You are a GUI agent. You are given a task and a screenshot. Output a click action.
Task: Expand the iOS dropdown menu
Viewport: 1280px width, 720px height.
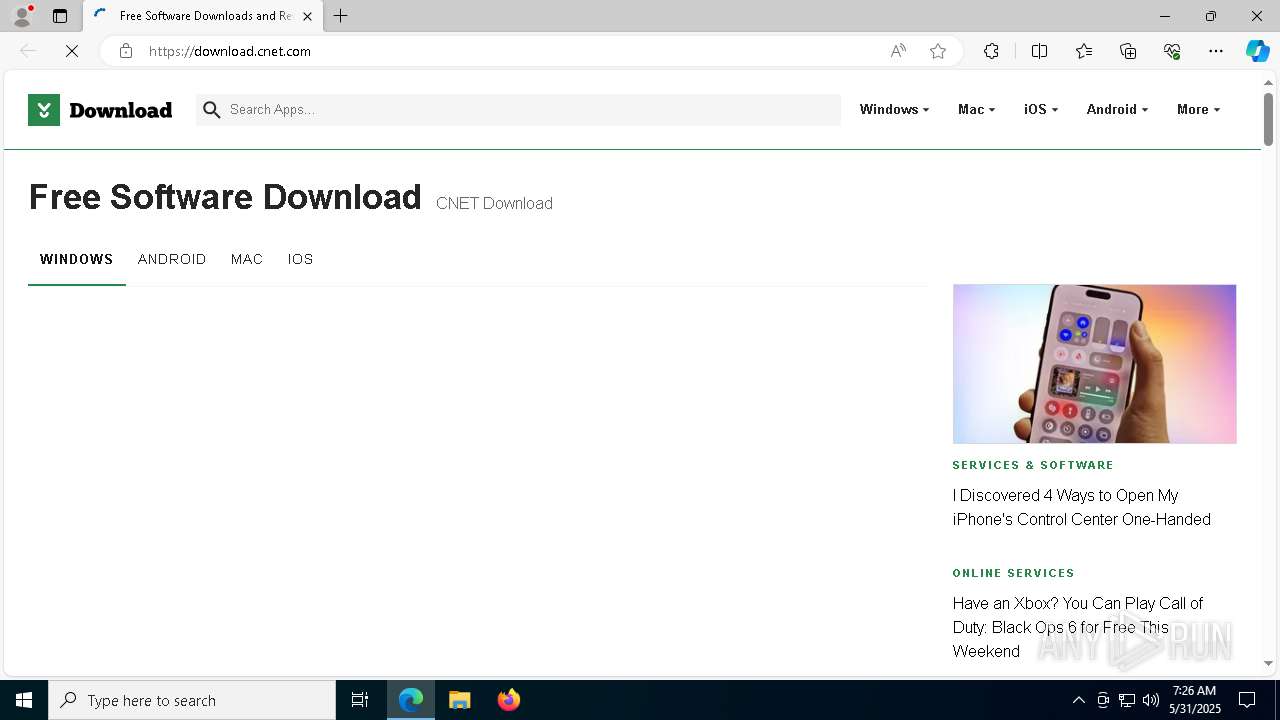pyautogui.click(x=1041, y=110)
